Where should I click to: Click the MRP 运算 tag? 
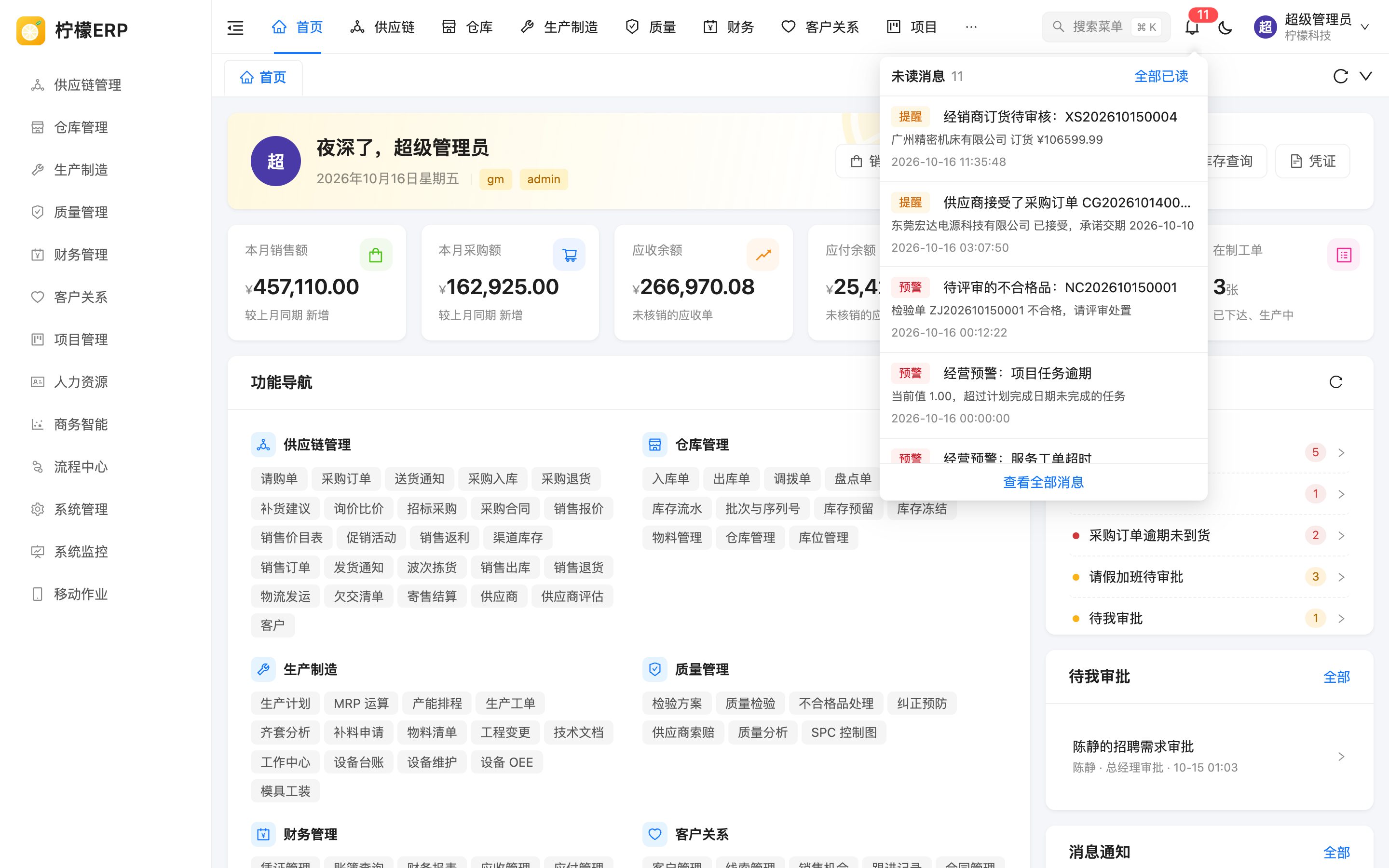(361, 703)
